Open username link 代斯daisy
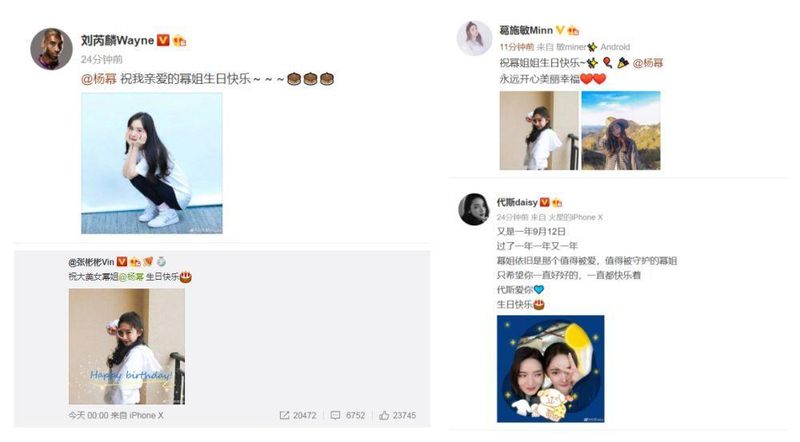This screenshot has width=800, height=442. [x=517, y=202]
